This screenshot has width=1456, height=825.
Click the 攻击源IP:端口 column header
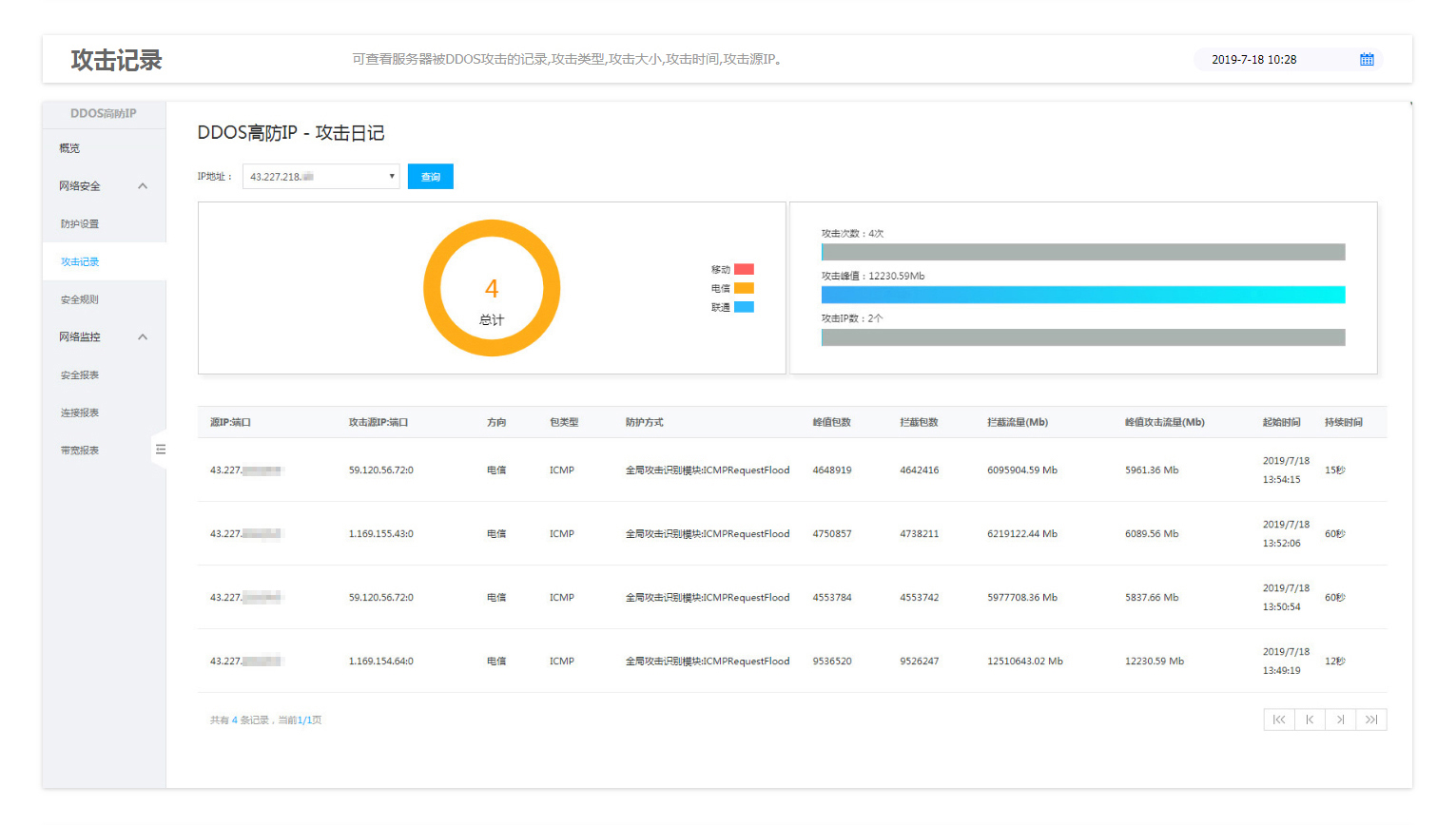tap(379, 422)
